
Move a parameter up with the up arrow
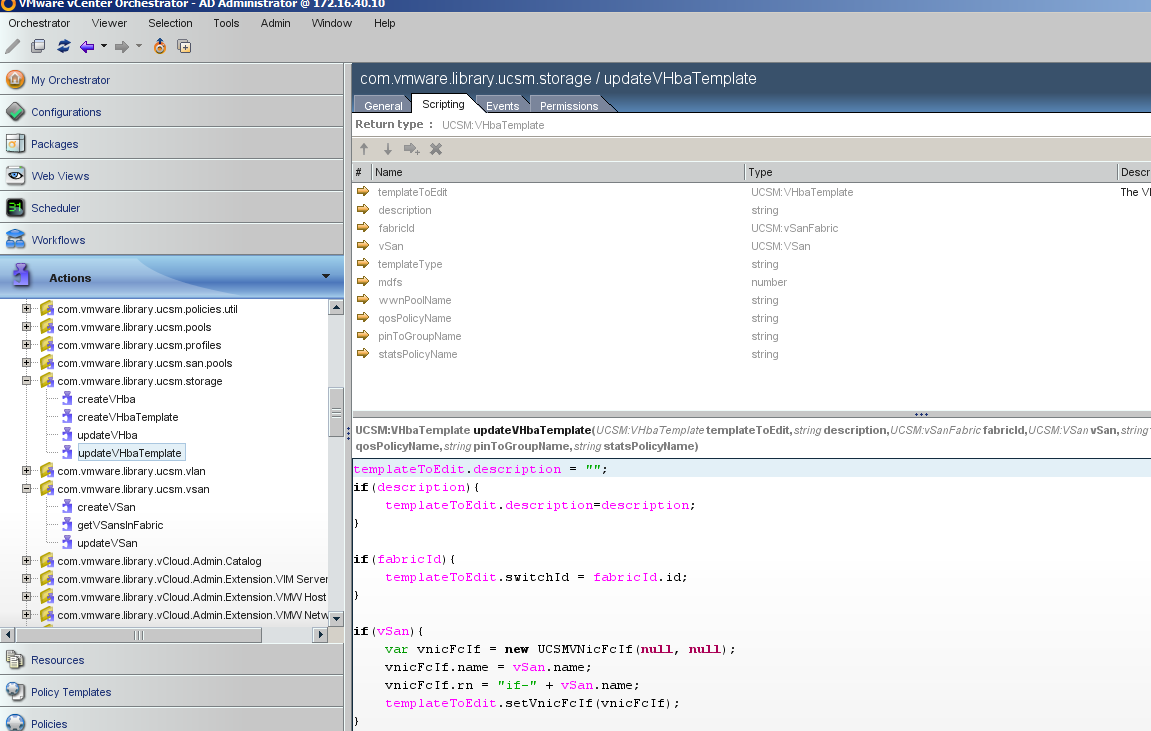click(363, 148)
